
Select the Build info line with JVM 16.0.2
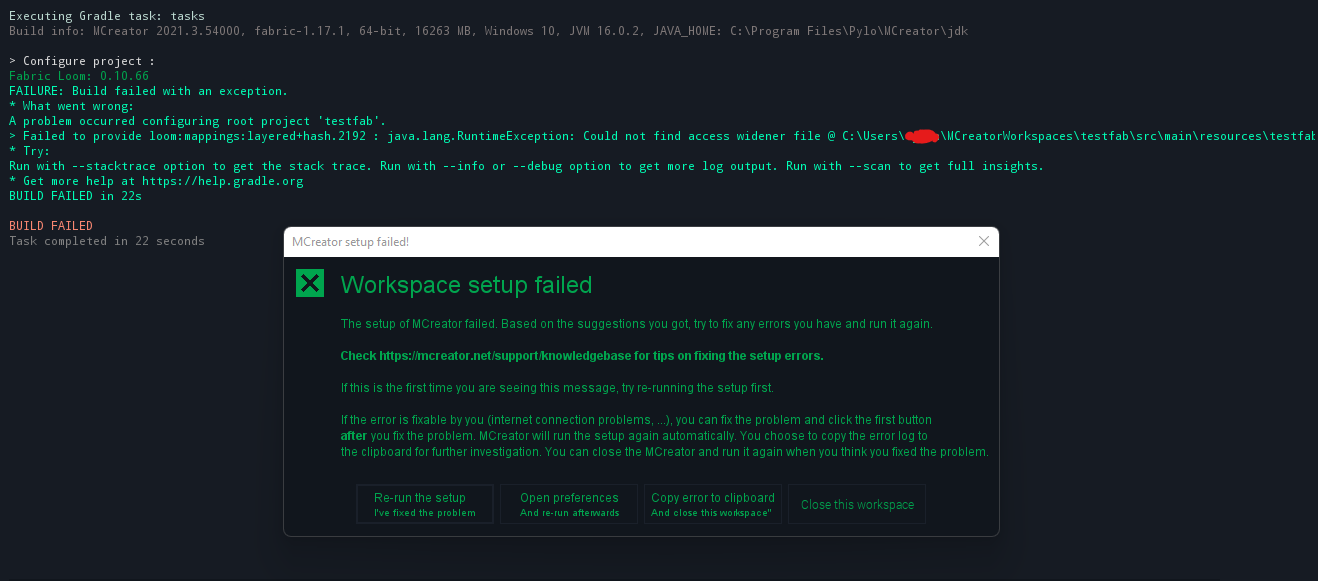click(x=300, y=30)
